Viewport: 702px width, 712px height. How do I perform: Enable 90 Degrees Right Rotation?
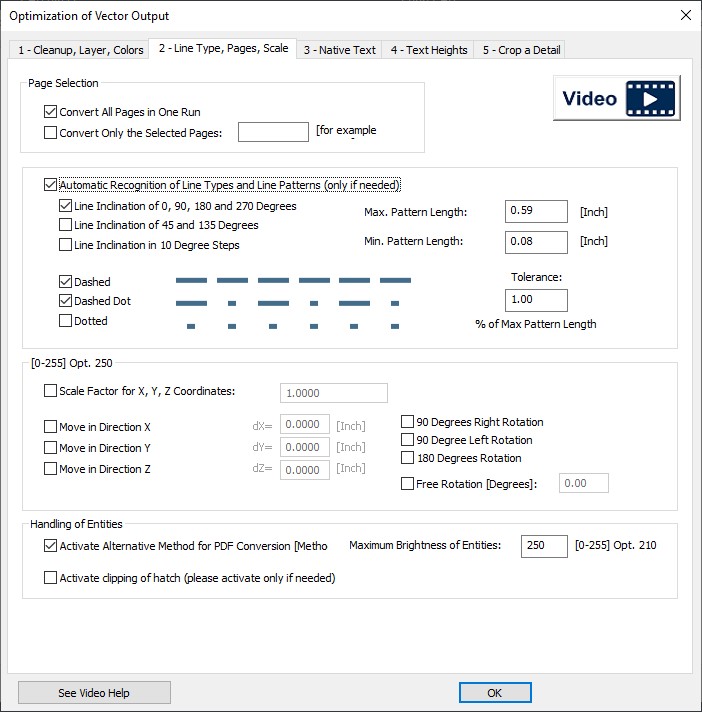pos(407,422)
